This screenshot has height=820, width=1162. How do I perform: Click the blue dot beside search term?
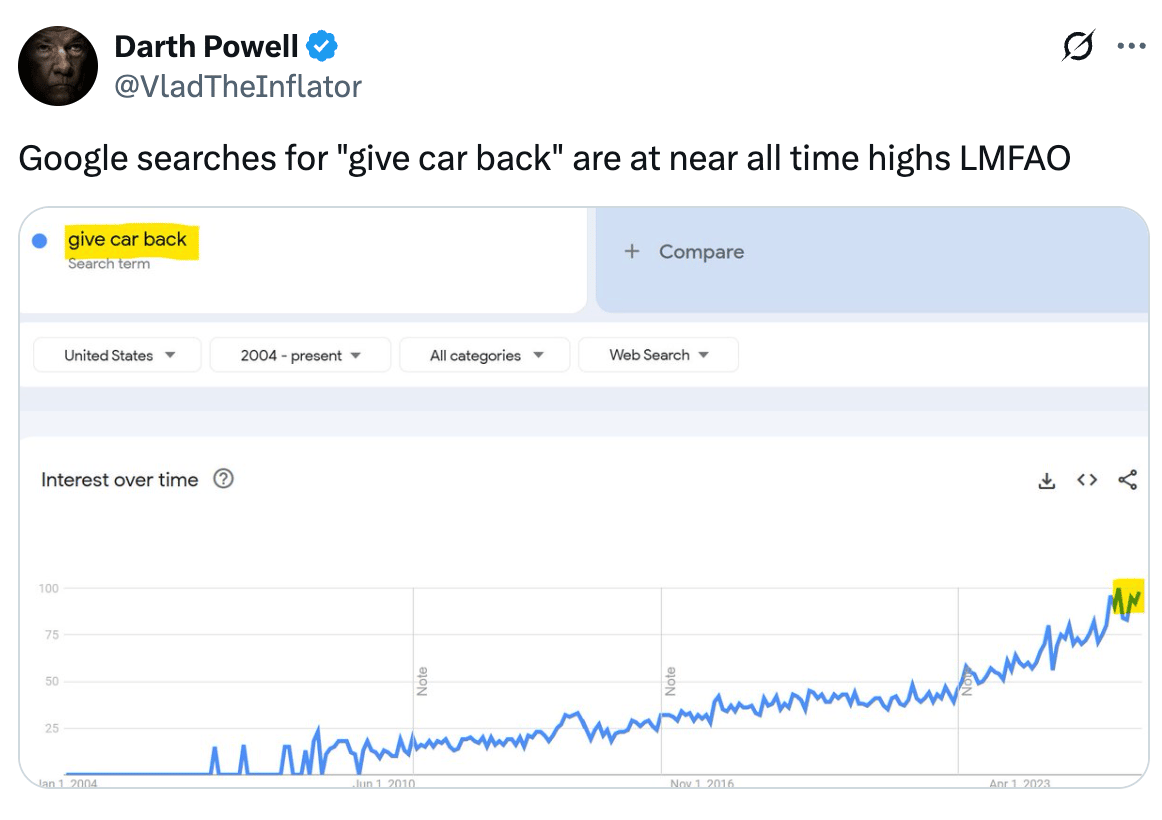pos(40,241)
